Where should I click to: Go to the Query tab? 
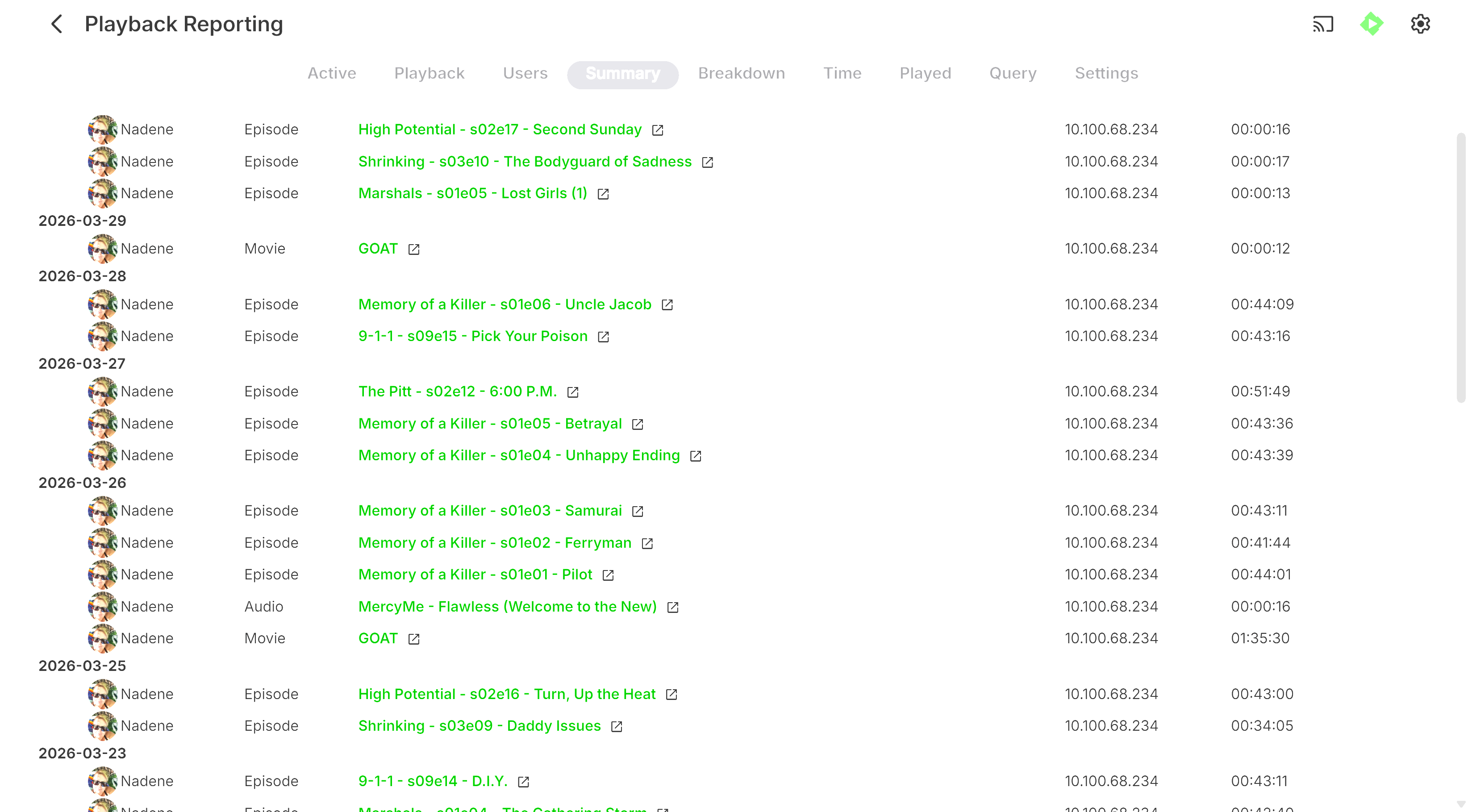tap(1013, 74)
